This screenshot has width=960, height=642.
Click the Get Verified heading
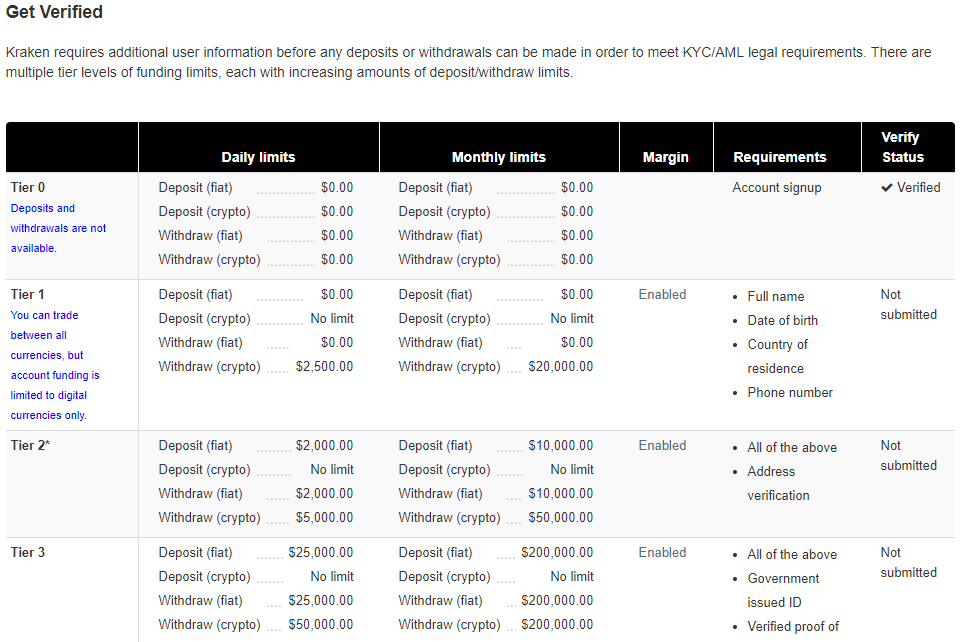point(54,13)
